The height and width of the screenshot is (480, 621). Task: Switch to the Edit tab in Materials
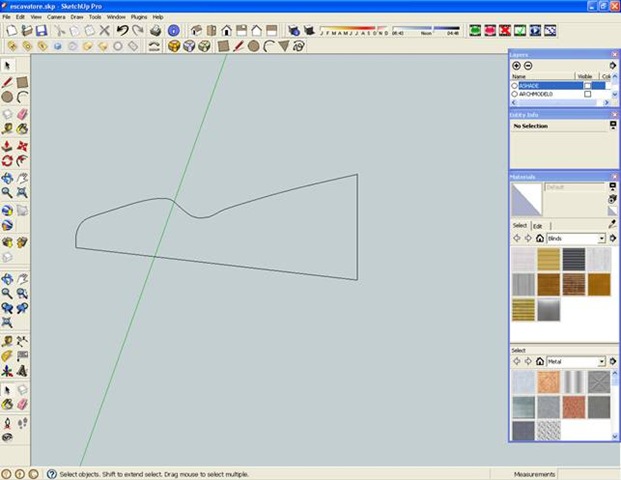coord(537,226)
